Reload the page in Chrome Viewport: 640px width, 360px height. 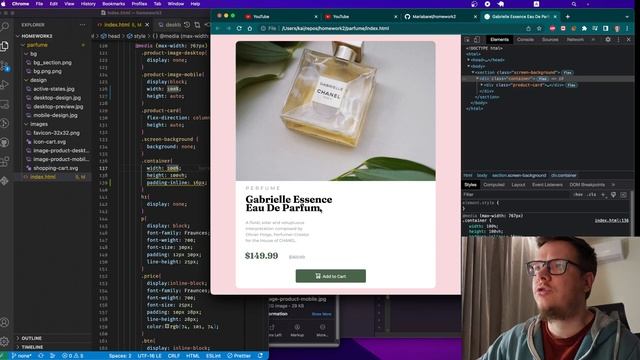[x=239, y=29]
